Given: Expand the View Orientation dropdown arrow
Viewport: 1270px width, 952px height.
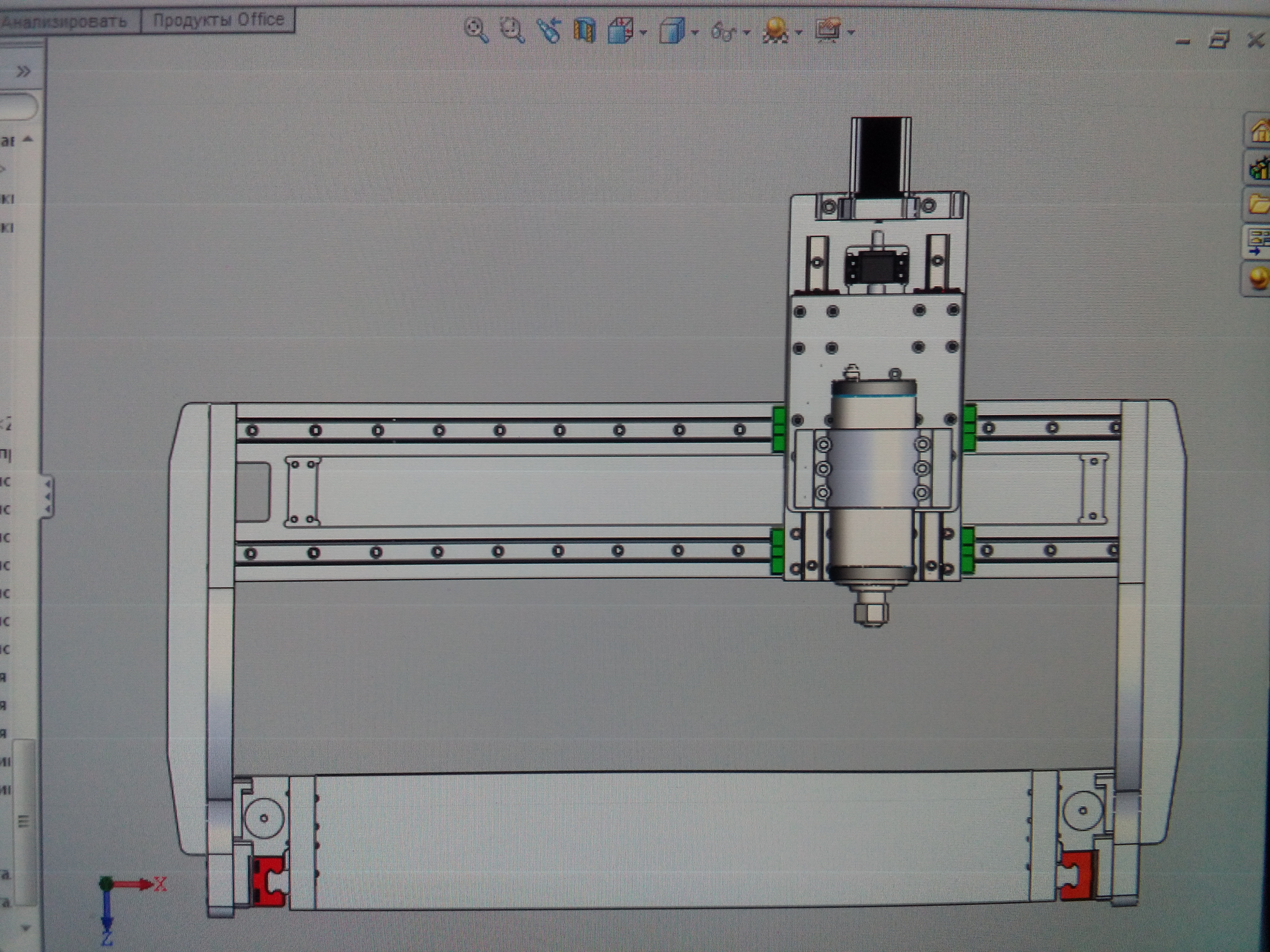Looking at the screenshot, I should [644, 33].
